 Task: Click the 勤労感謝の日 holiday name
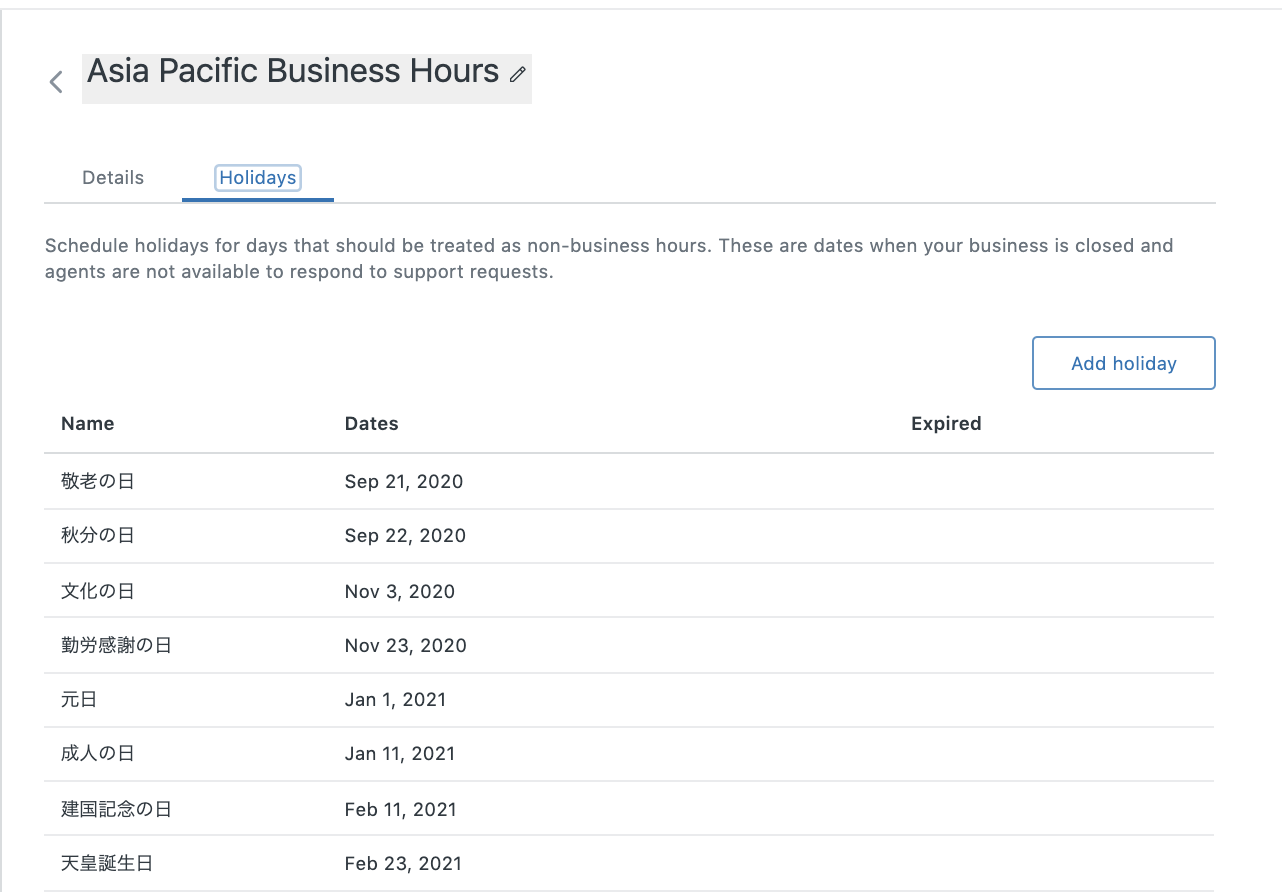[116, 646]
